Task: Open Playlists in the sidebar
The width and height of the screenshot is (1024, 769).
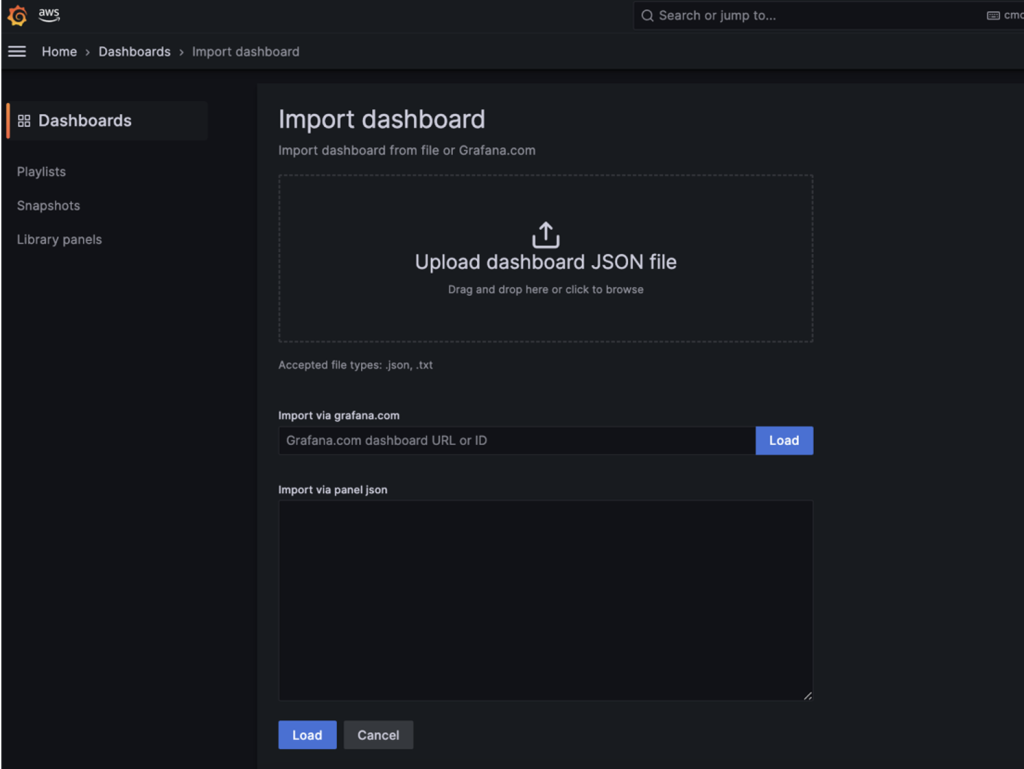Action: click(x=41, y=172)
